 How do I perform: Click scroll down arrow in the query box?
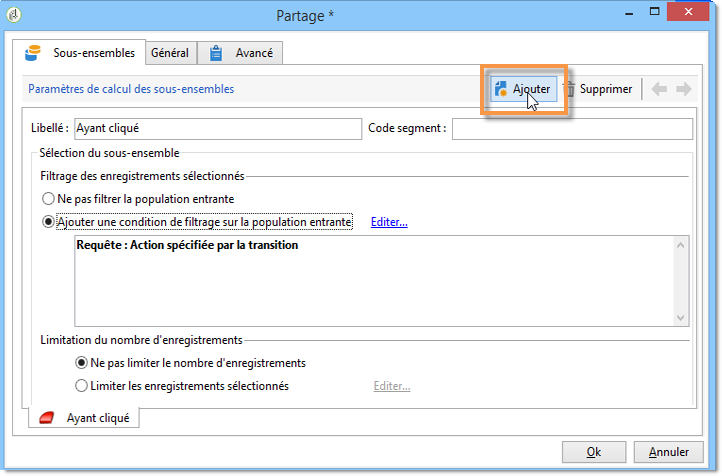click(681, 318)
